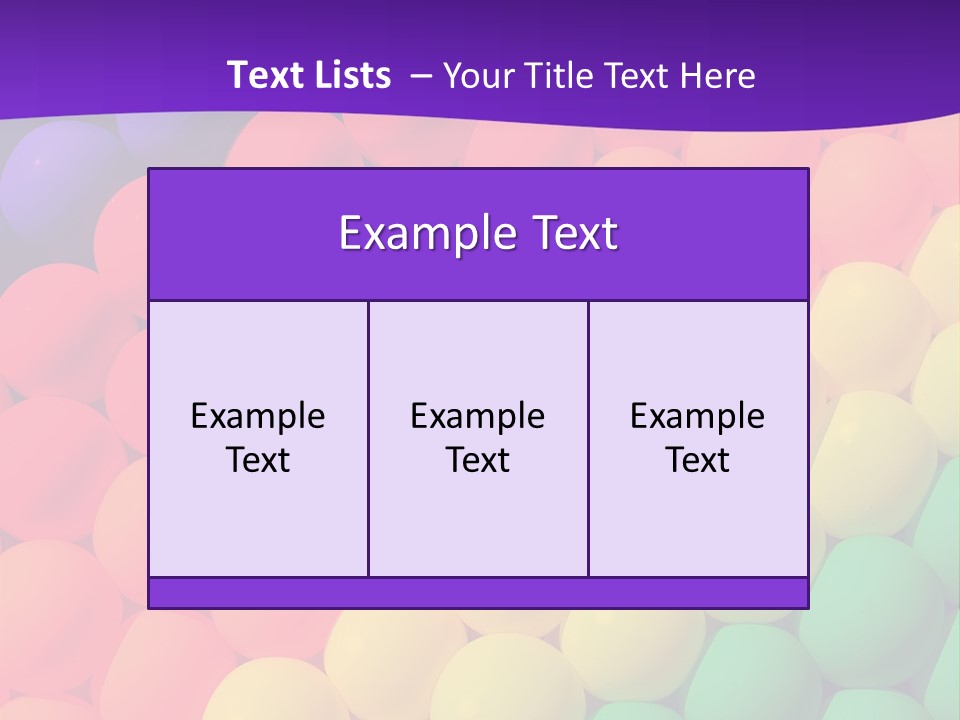Select the "Your Title Text Here" placeholder
The width and height of the screenshot is (960, 720).
(x=598, y=76)
